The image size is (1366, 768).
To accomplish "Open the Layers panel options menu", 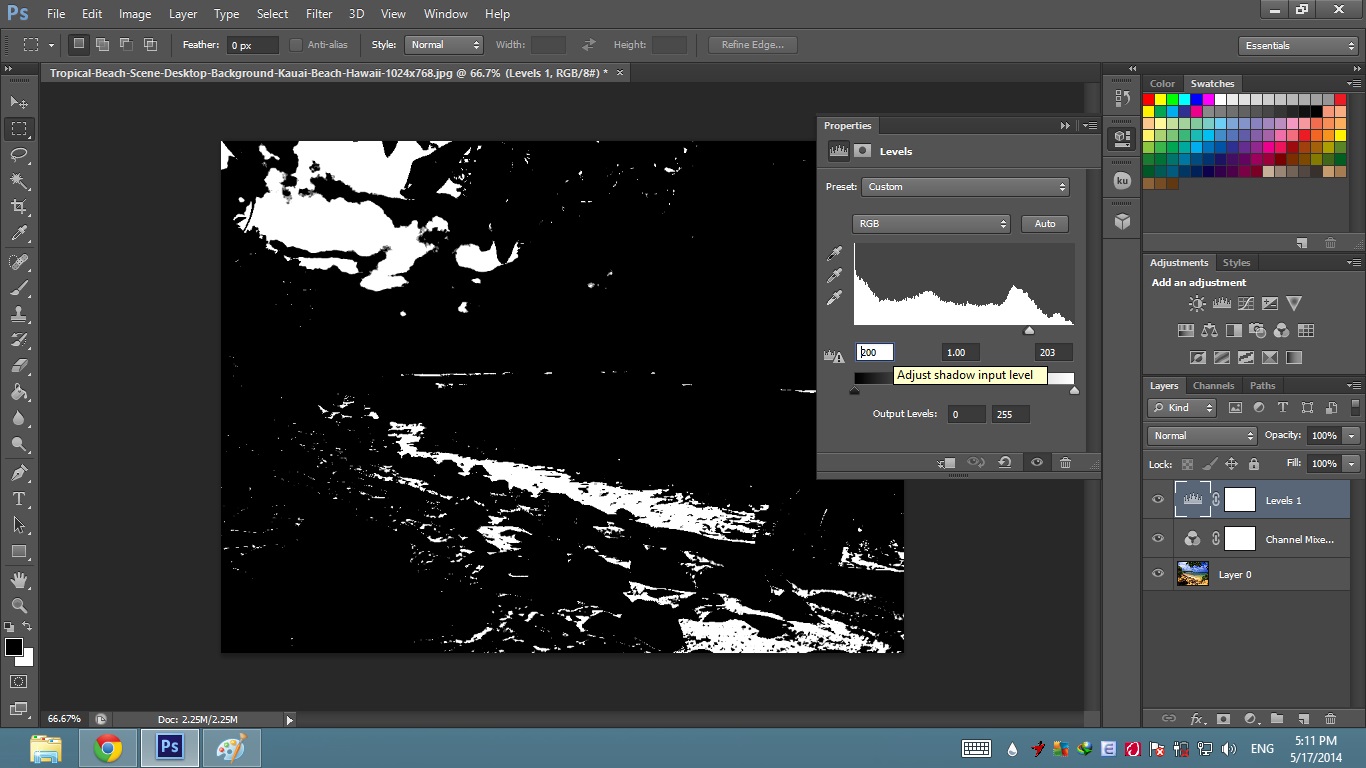I will click(1355, 385).
